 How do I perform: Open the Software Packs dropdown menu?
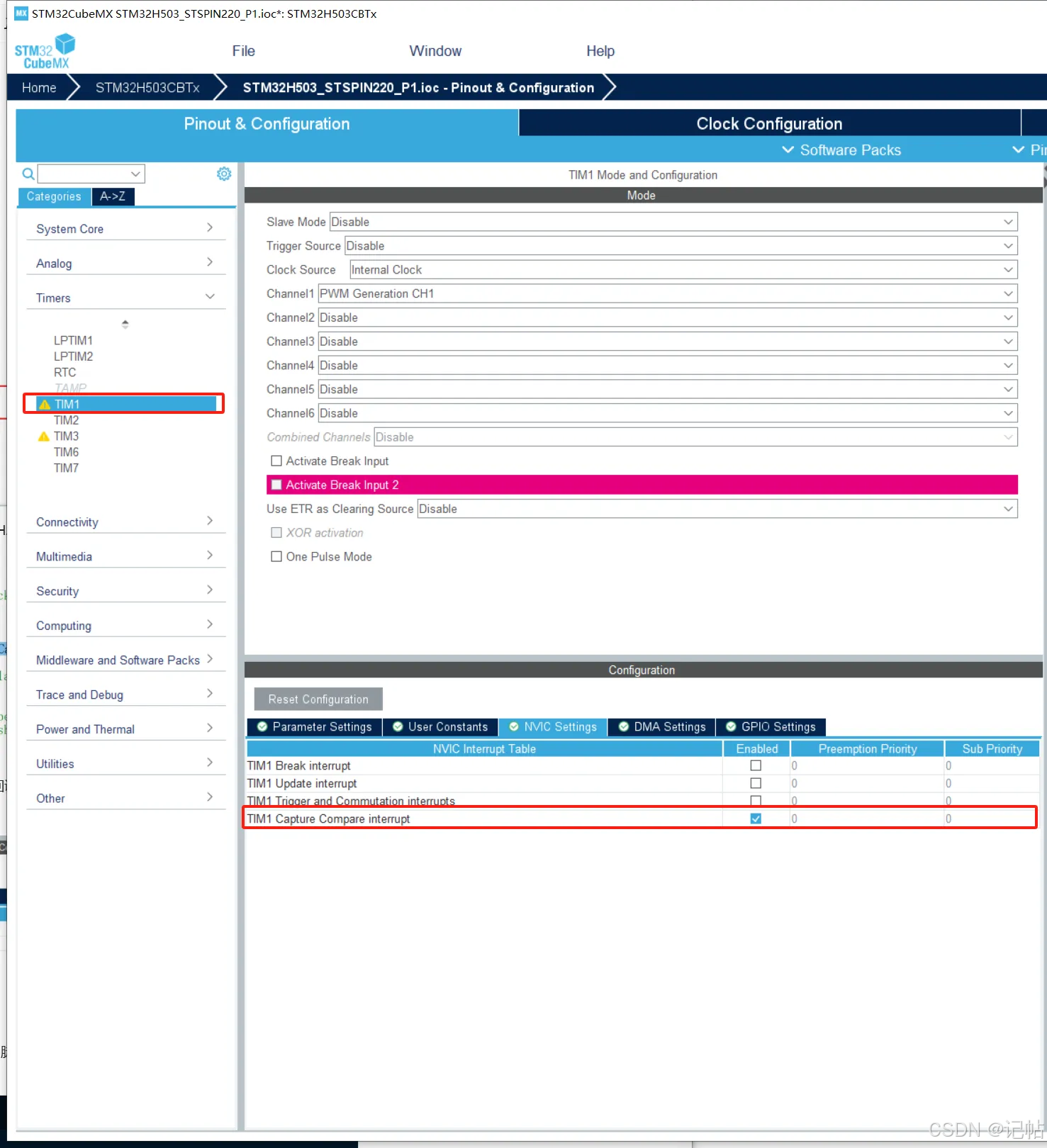pyautogui.click(x=841, y=150)
